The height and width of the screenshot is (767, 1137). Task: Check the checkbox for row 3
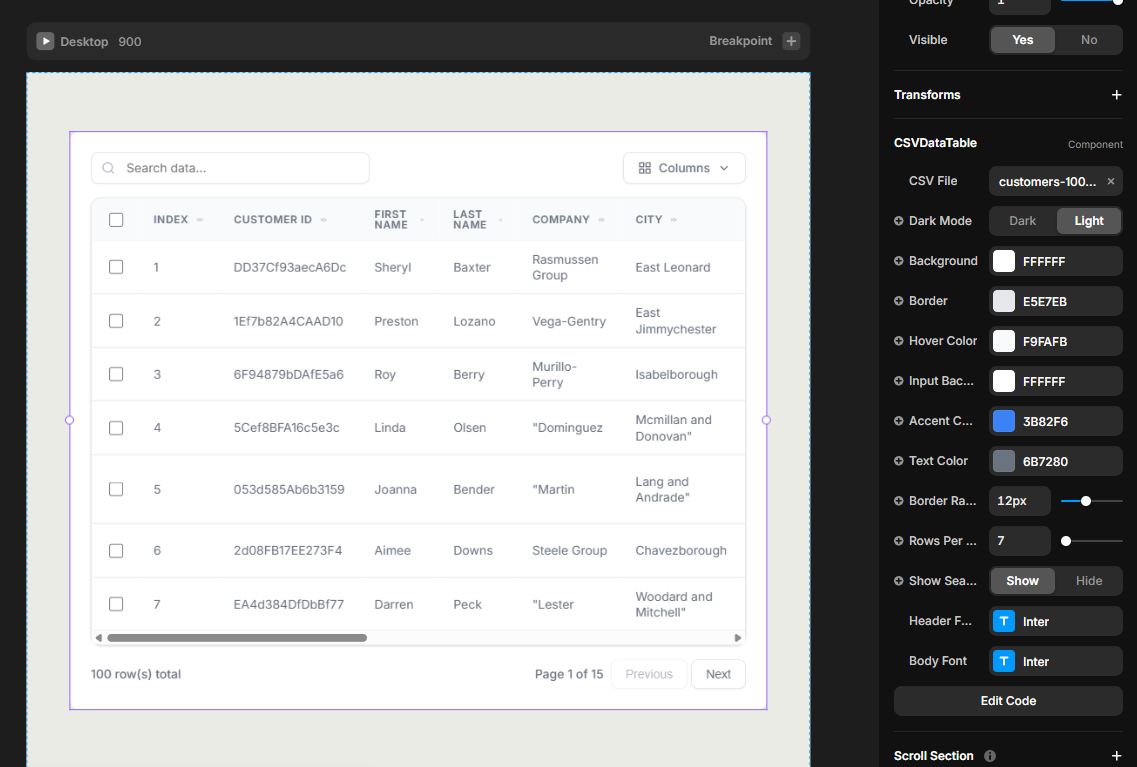116,374
